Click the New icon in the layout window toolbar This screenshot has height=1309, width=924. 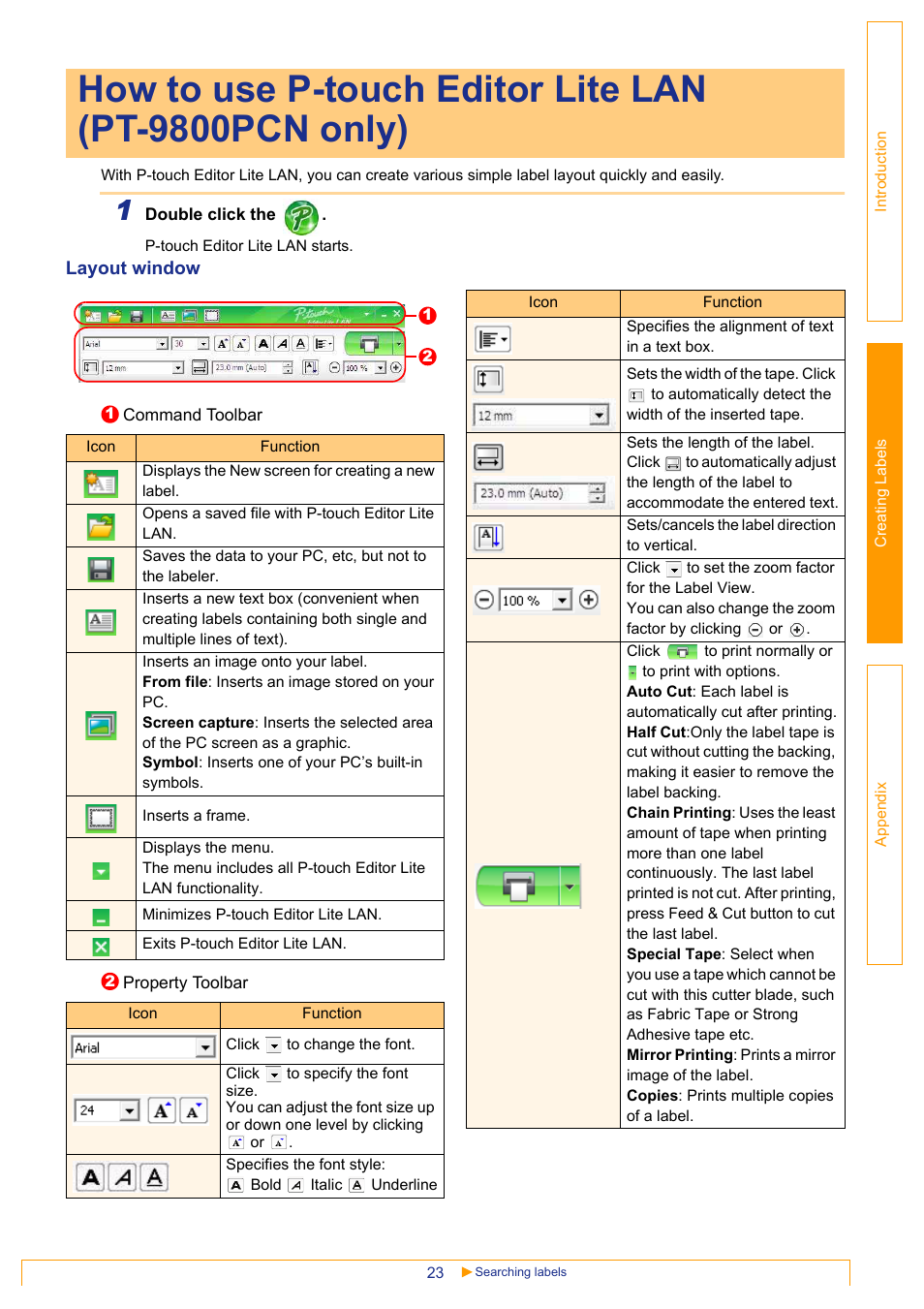pyautogui.click(x=93, y=316)
